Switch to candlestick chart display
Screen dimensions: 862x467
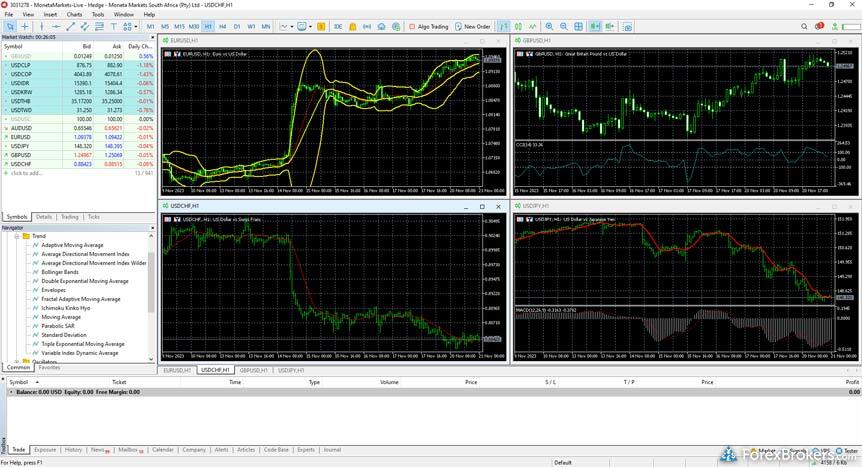[518, 26]
